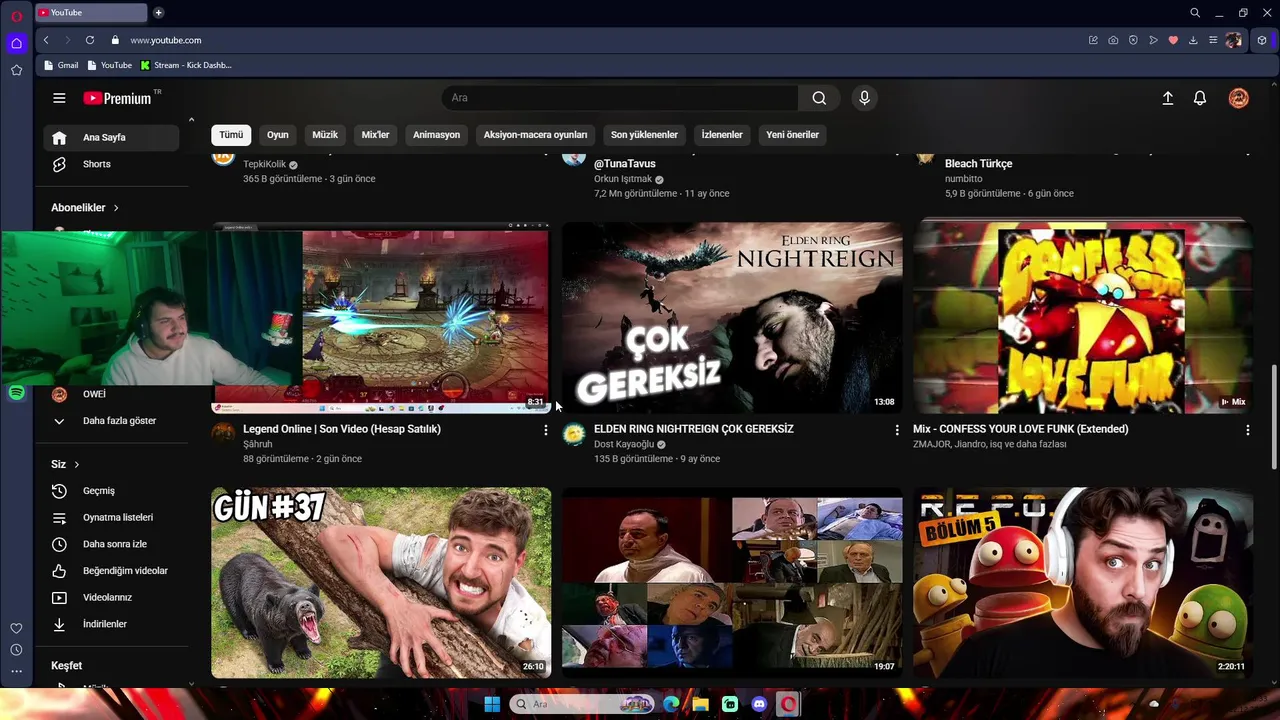Open the Gmail bookmark
This screenshot has height=720, width=1280.
[61, 65]
